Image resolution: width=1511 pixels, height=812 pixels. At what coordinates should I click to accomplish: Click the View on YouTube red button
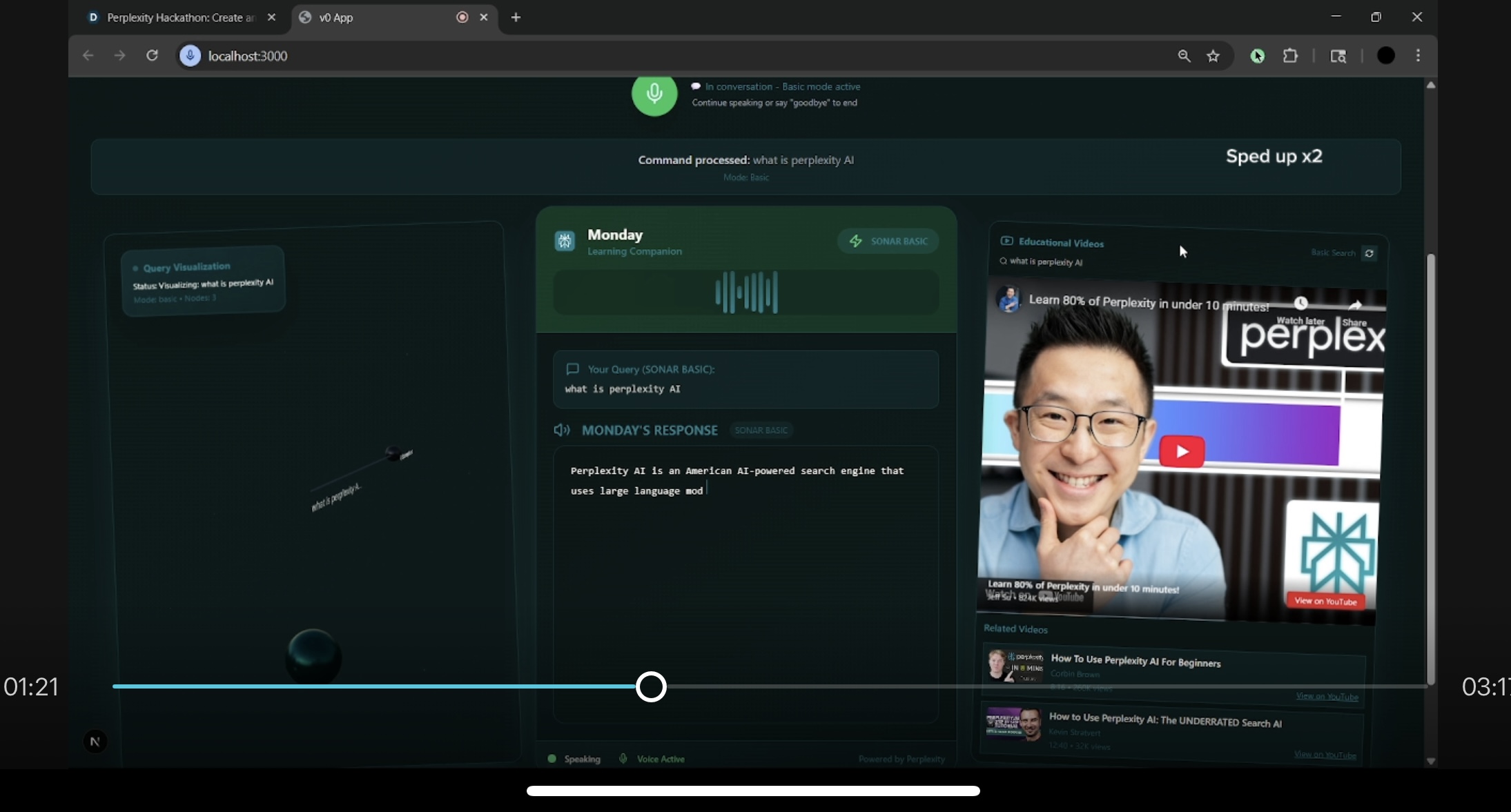pyautogui.click(x=1325, y=601)
